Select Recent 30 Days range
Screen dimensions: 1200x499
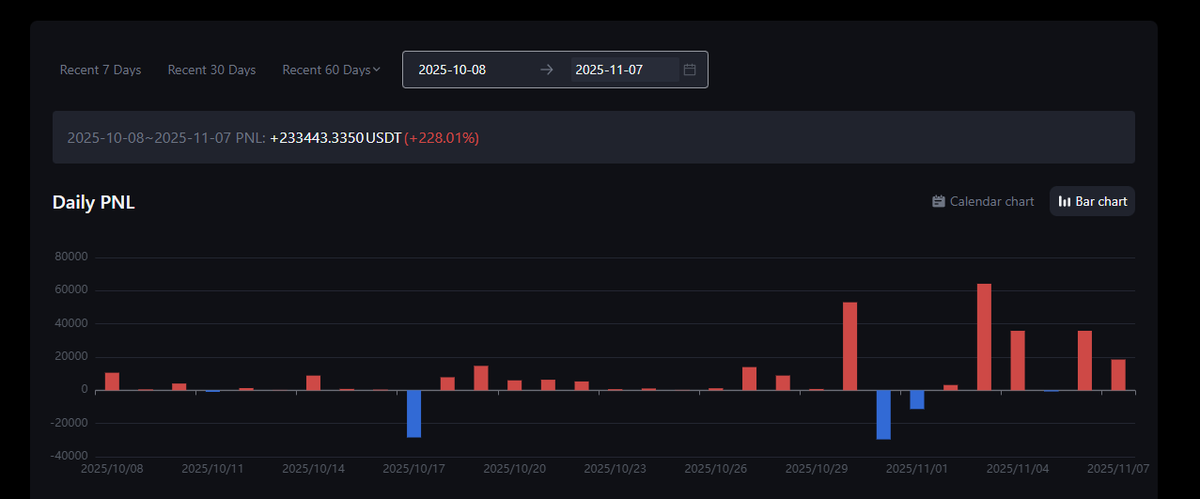coord(212,70)
